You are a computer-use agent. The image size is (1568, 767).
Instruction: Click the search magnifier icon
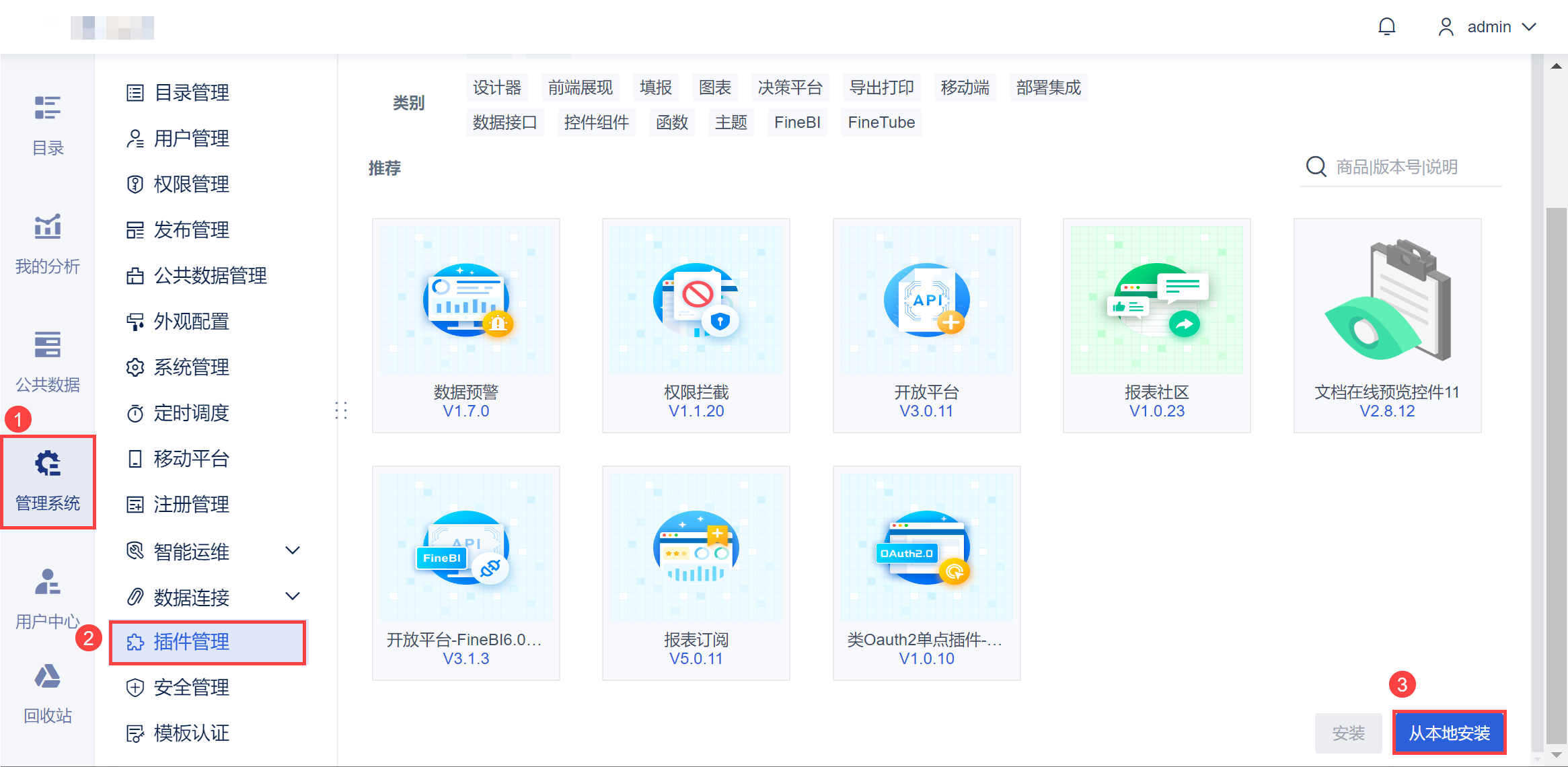click(1316, 166)
